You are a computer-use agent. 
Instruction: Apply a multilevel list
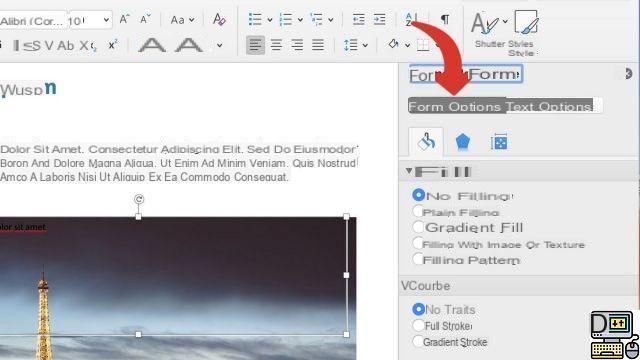[316, 19]
